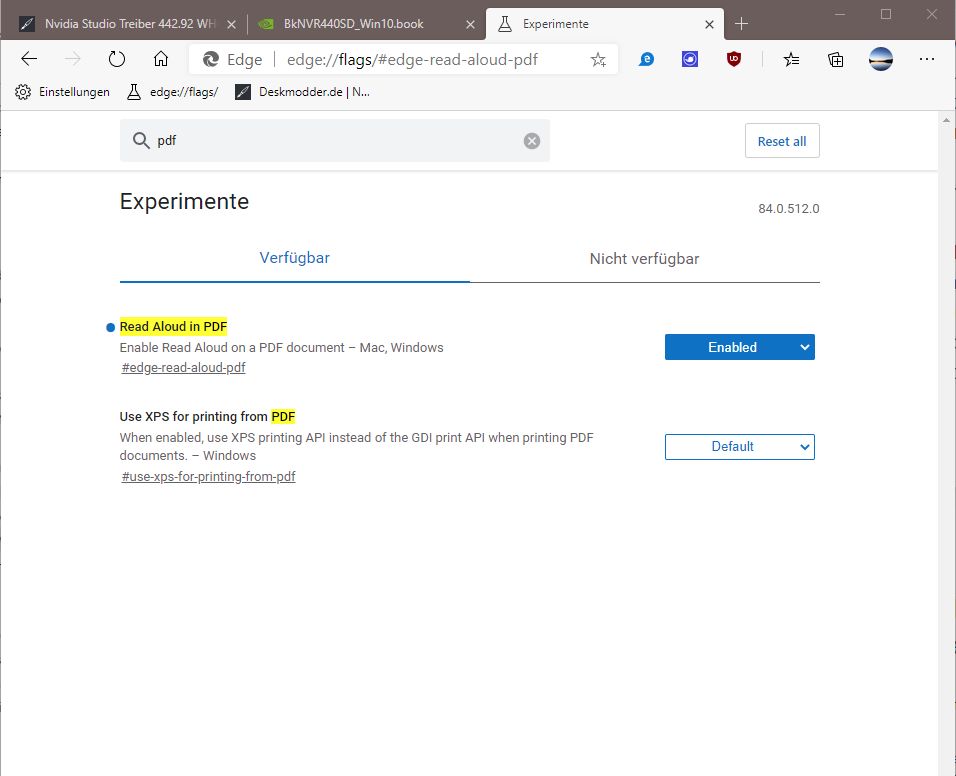Click the search magnifier icon
956x776 pixels.
coord(141,141)
